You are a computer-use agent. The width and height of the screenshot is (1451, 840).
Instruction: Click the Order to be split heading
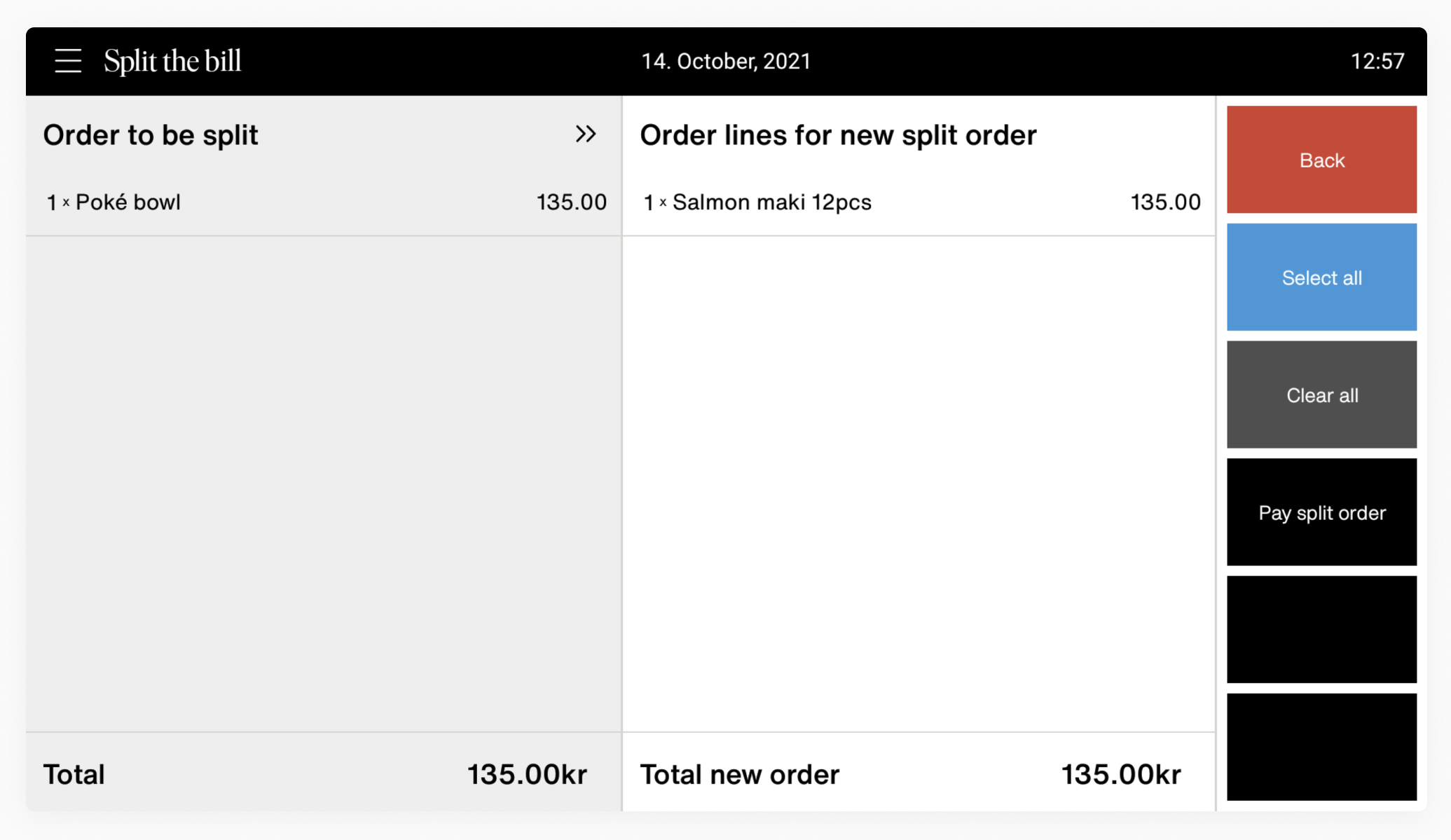coord(151,135)
